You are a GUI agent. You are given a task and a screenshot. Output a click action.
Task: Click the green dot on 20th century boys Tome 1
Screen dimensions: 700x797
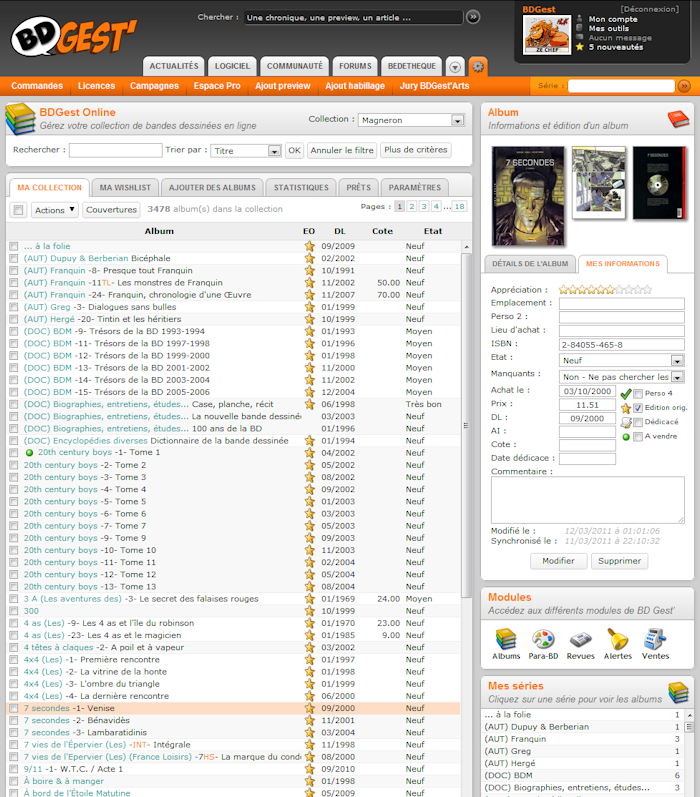[x=29, y=453]
